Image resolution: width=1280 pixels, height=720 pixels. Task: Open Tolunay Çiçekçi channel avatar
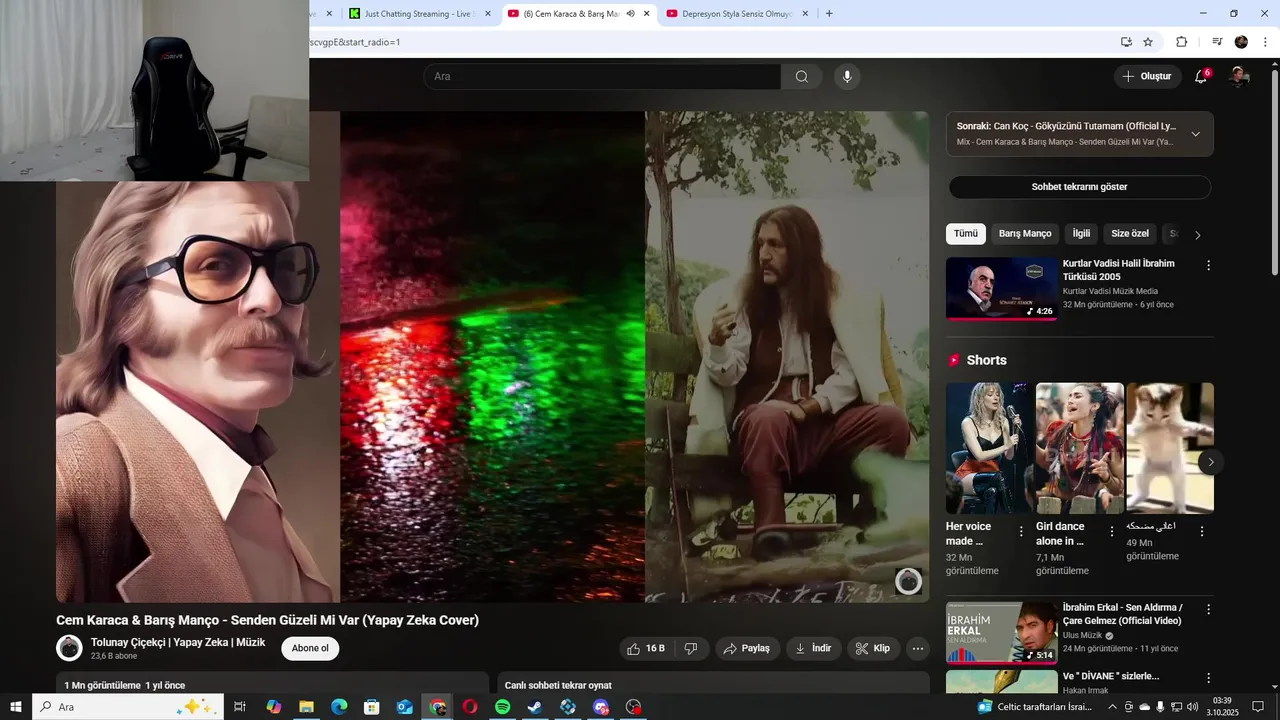69,648
